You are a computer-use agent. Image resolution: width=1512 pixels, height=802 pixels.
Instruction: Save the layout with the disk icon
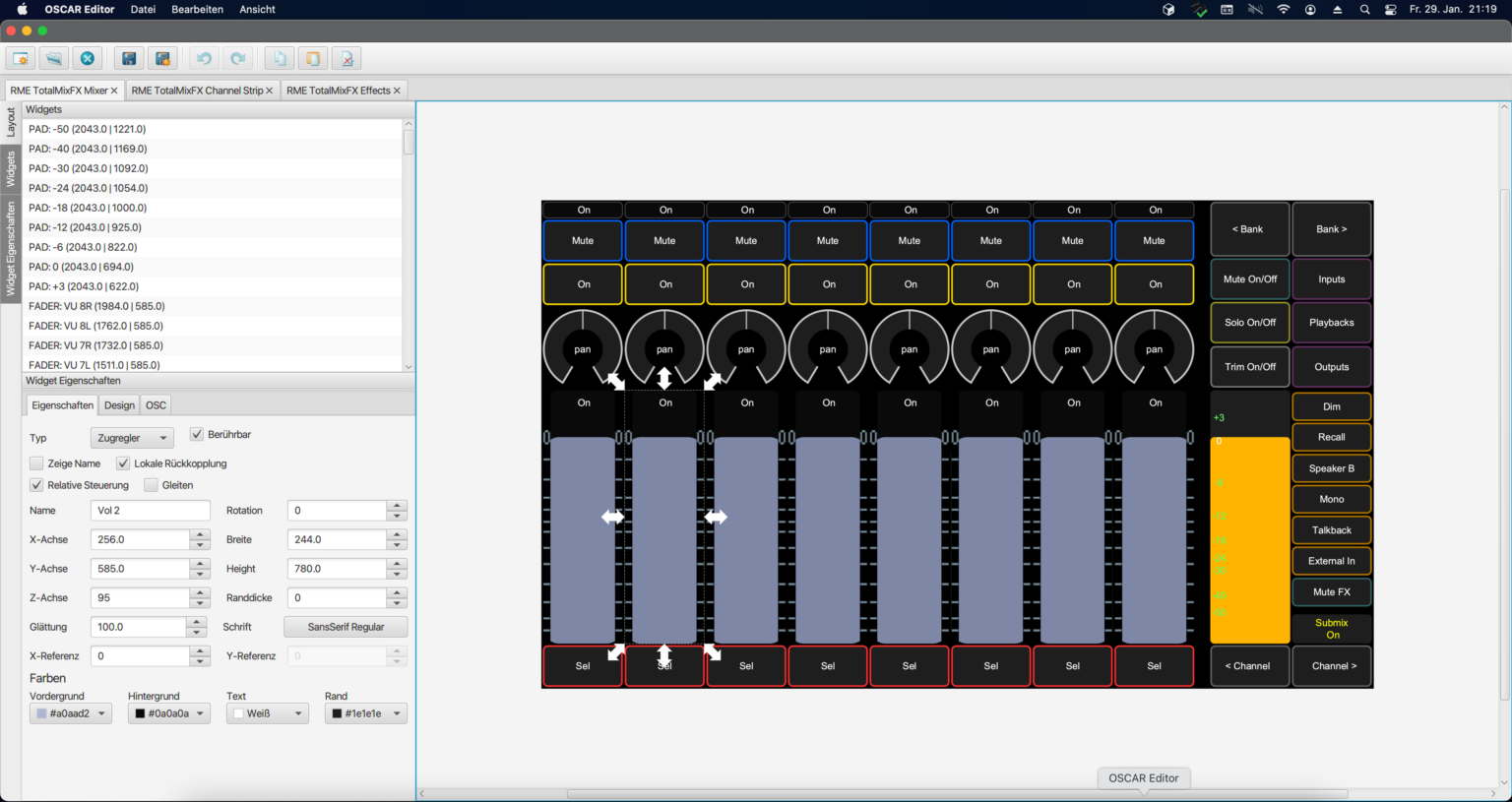[129, 57]
